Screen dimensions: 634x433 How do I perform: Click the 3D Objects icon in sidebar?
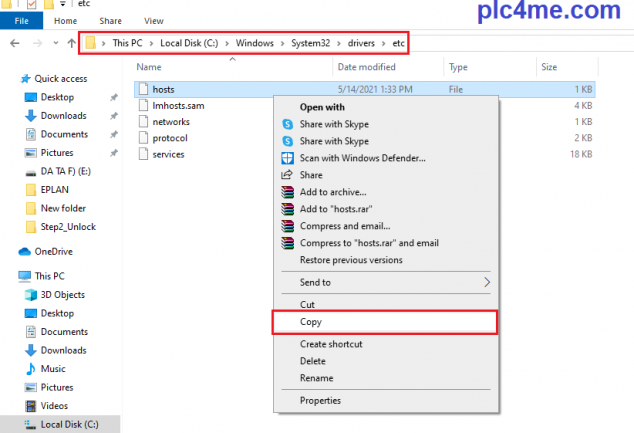pyautogui.click(x=30, y=294)
